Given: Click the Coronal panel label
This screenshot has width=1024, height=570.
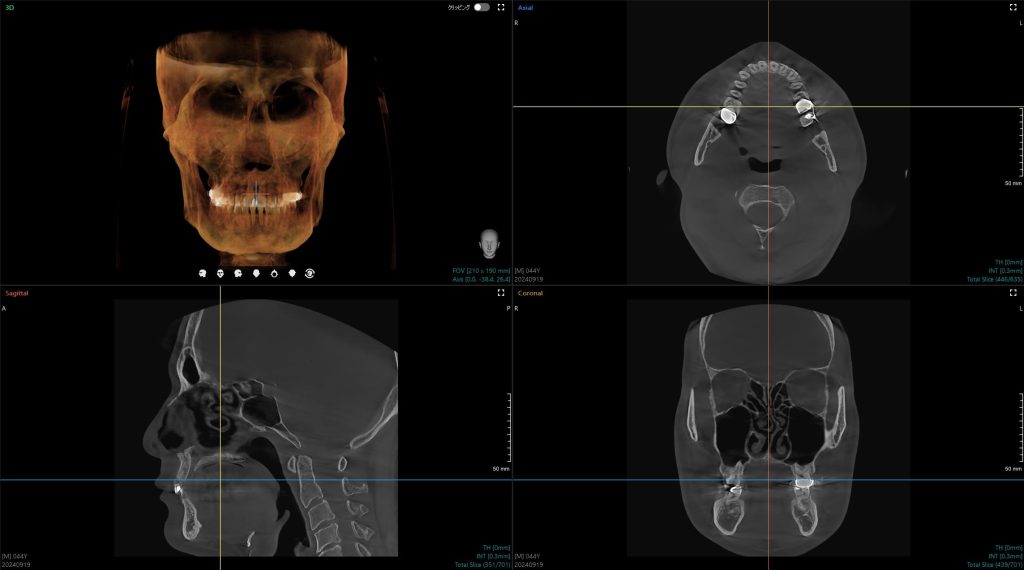Looking at the screenshot, I should [529, 294].
